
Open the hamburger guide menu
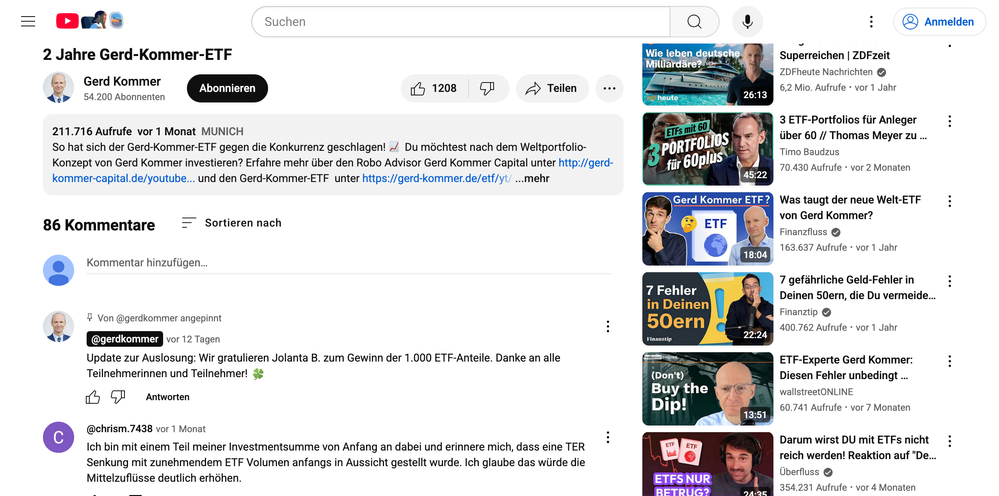tap(28, 22)
